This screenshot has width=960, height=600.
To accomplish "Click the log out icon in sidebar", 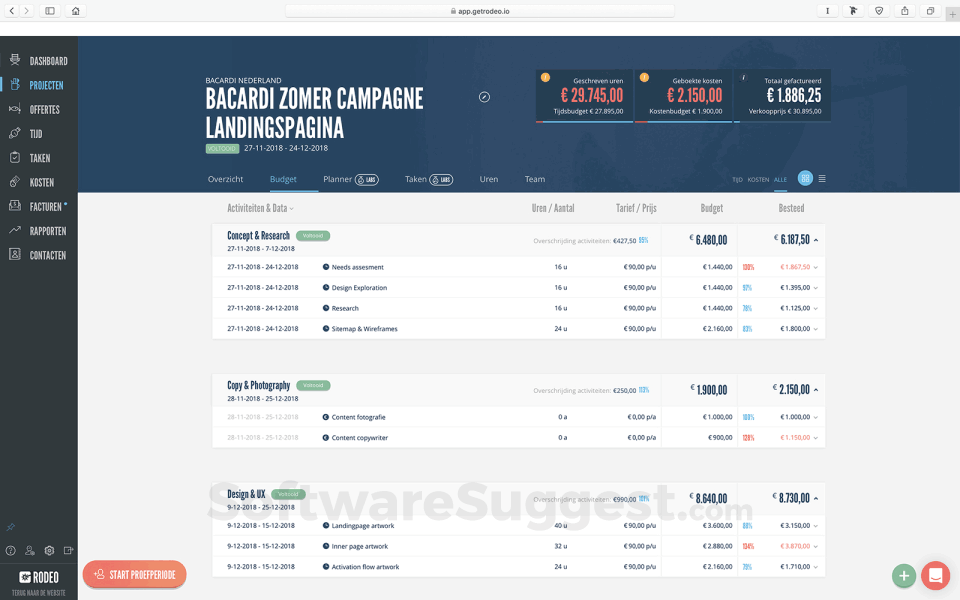I will coord(69,550).
